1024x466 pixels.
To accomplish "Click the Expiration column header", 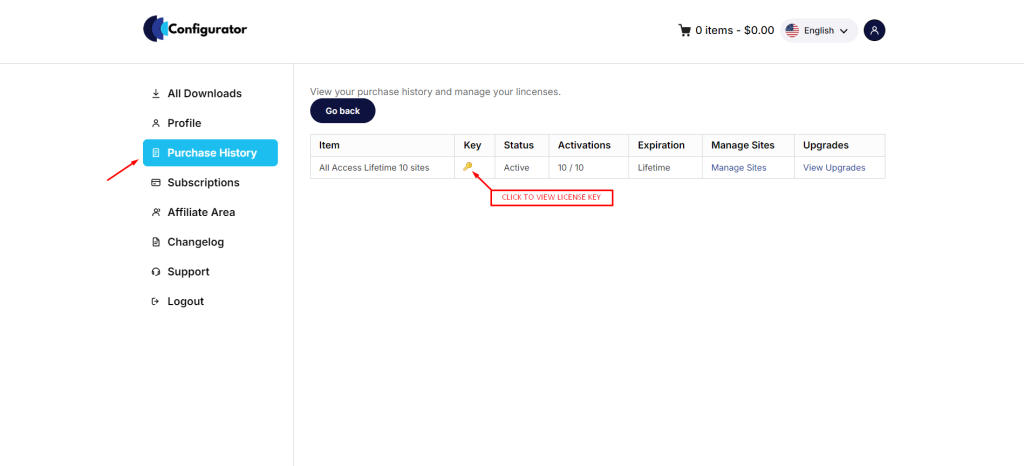I will pos(665,145).
